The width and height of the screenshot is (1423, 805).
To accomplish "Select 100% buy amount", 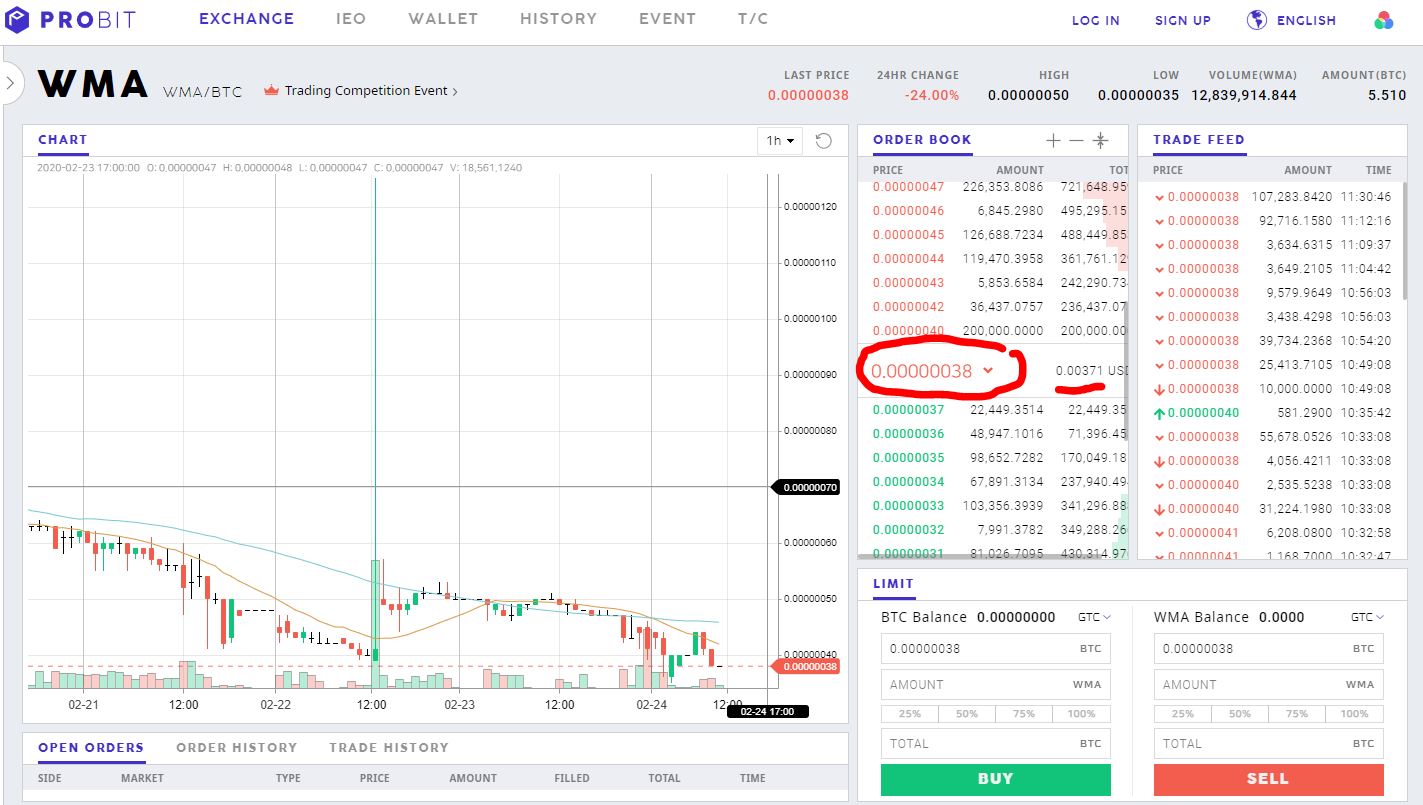I will click(x=1083, y=713).
